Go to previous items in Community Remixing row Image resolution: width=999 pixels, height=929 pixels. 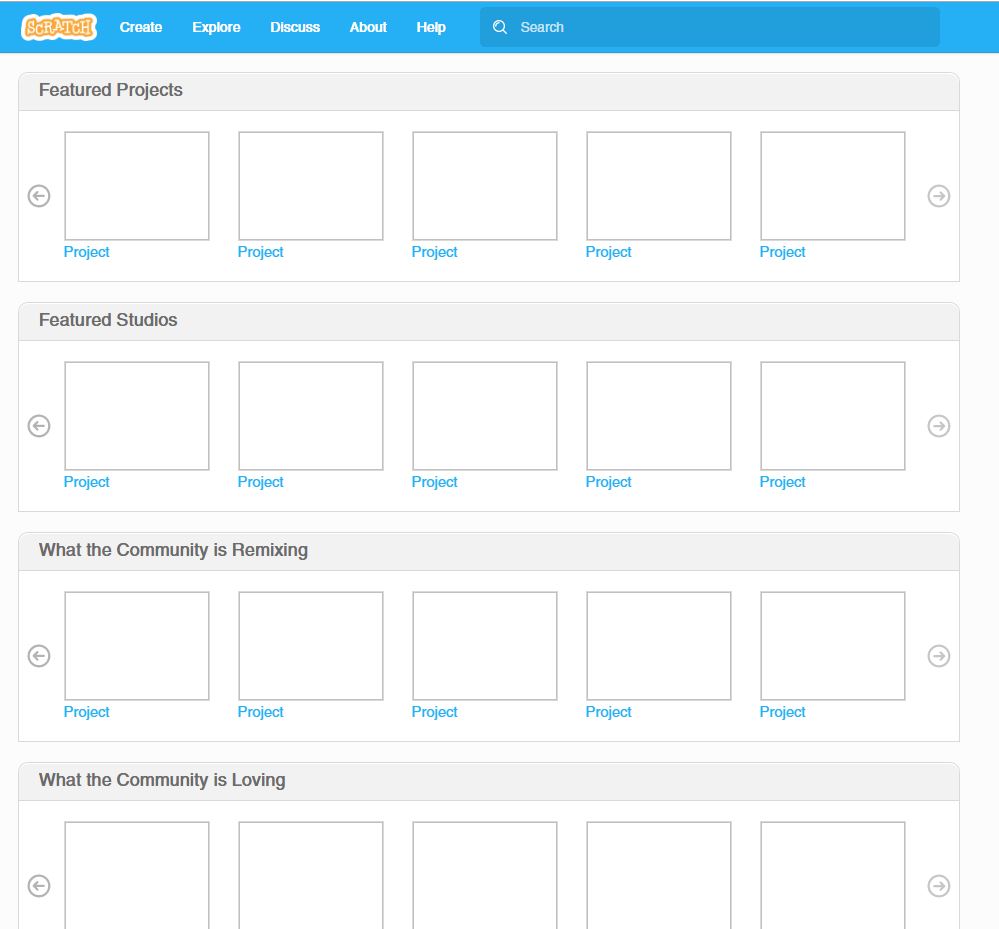coord(39,656)
